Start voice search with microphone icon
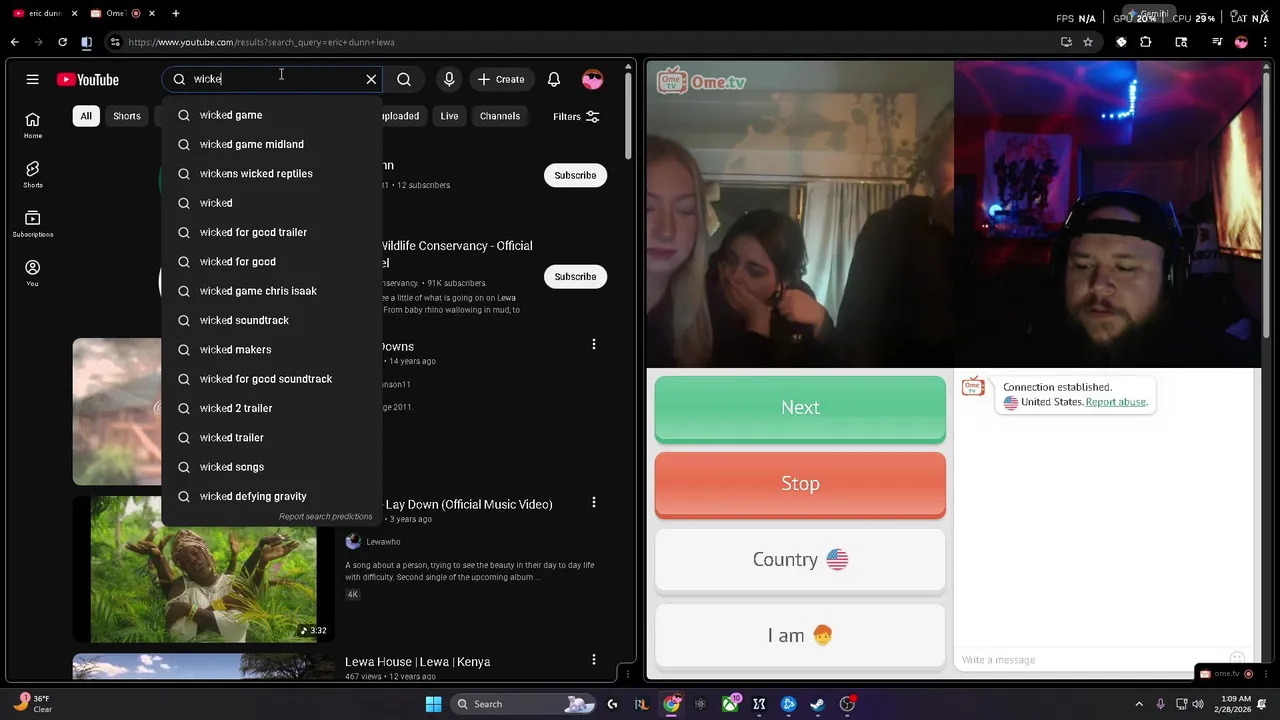1280x720 pixels. pyautogui.click(x=449, y=79)
